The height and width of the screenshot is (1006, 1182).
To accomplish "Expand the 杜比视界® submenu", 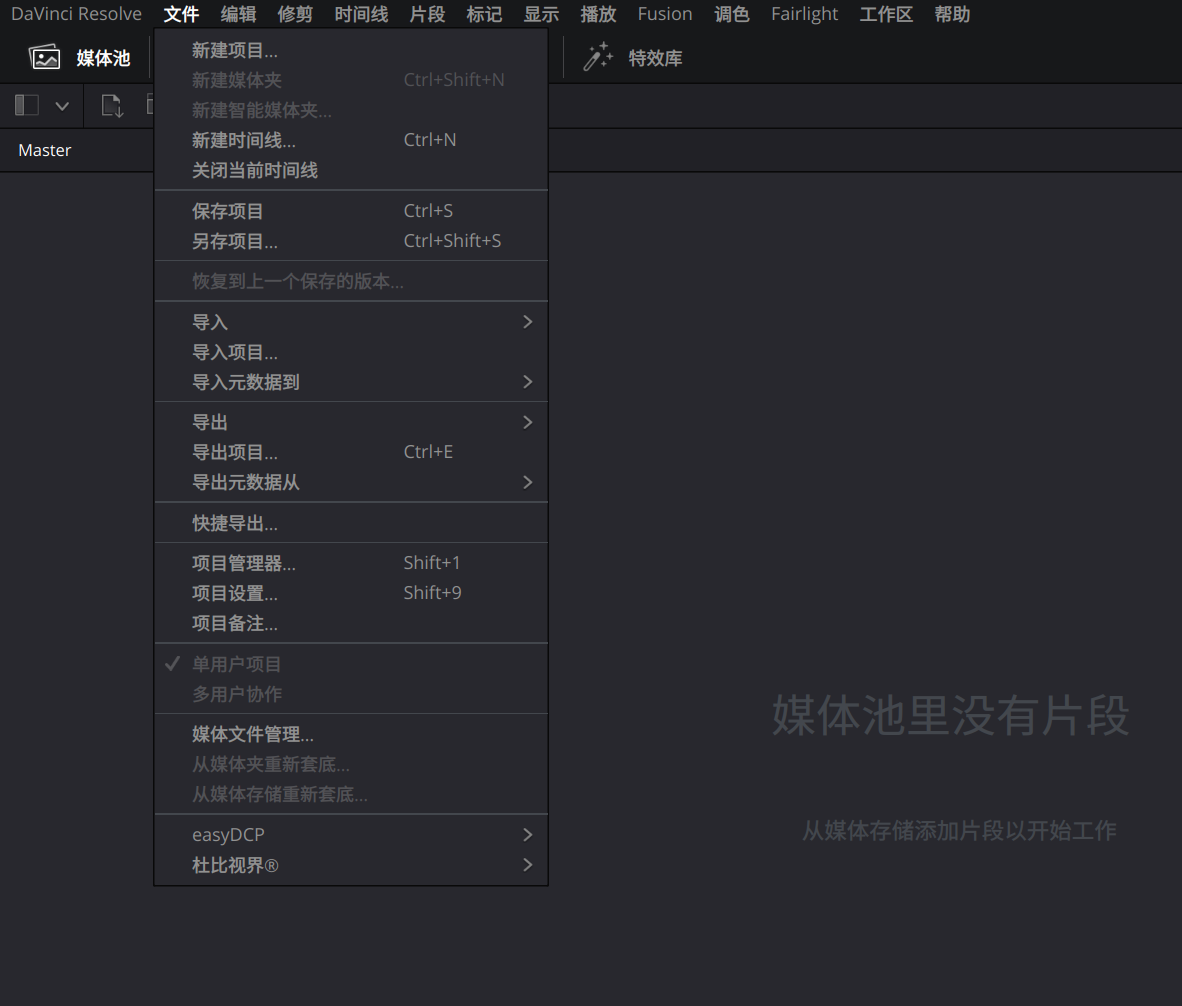I will coord(351,865).
